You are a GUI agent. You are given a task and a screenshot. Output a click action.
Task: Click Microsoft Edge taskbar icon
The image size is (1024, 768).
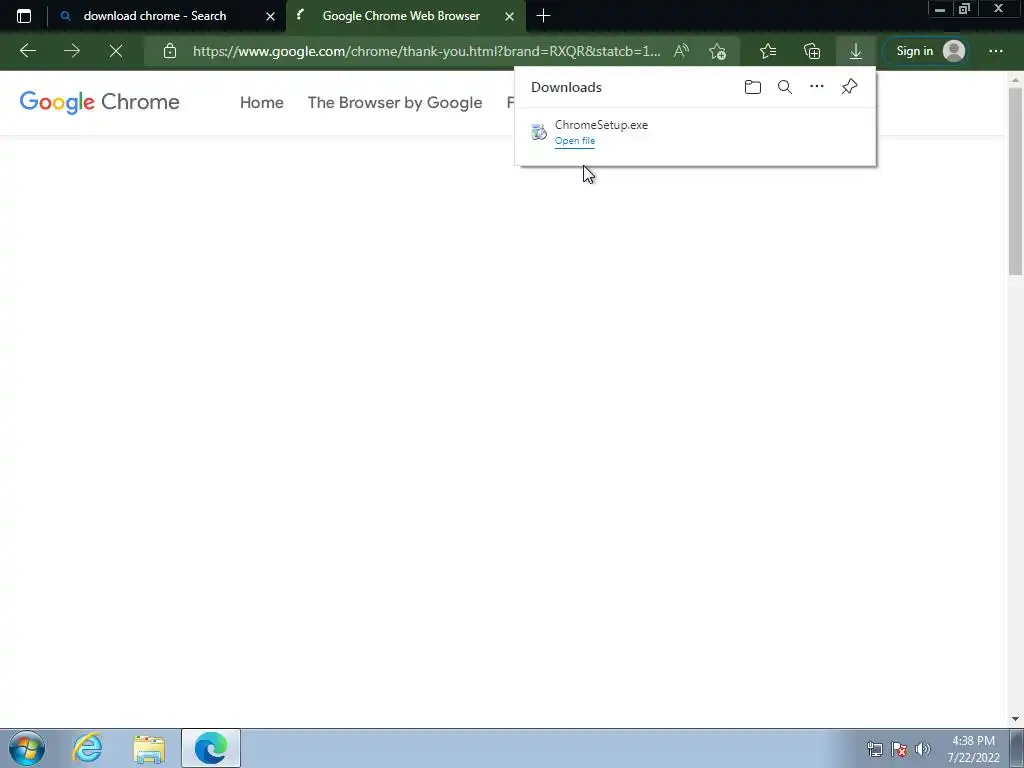coord(210,748)
